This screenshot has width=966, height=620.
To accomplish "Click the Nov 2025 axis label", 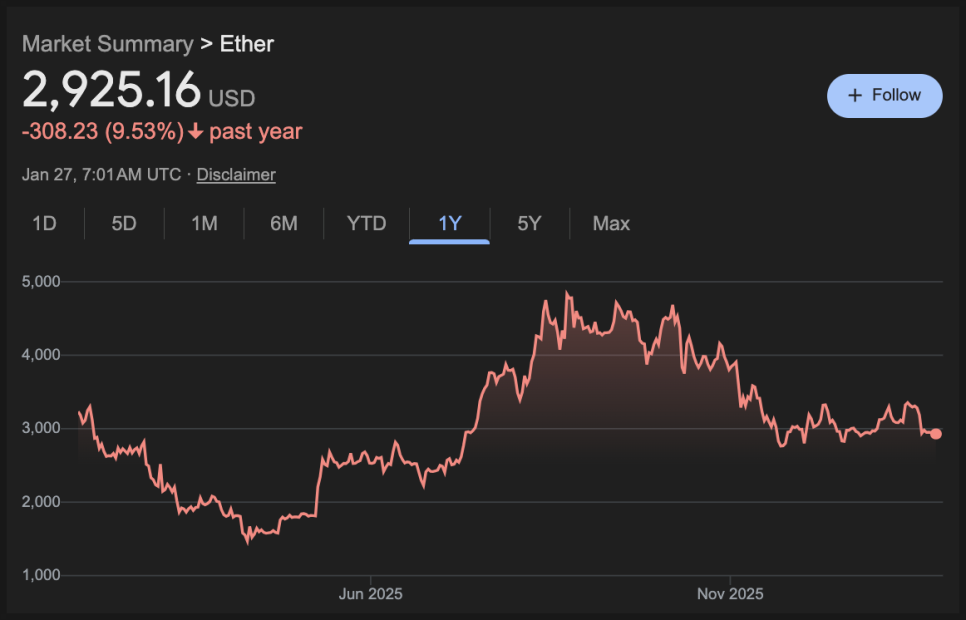I will pyautogui.click(x=731, y=594).
